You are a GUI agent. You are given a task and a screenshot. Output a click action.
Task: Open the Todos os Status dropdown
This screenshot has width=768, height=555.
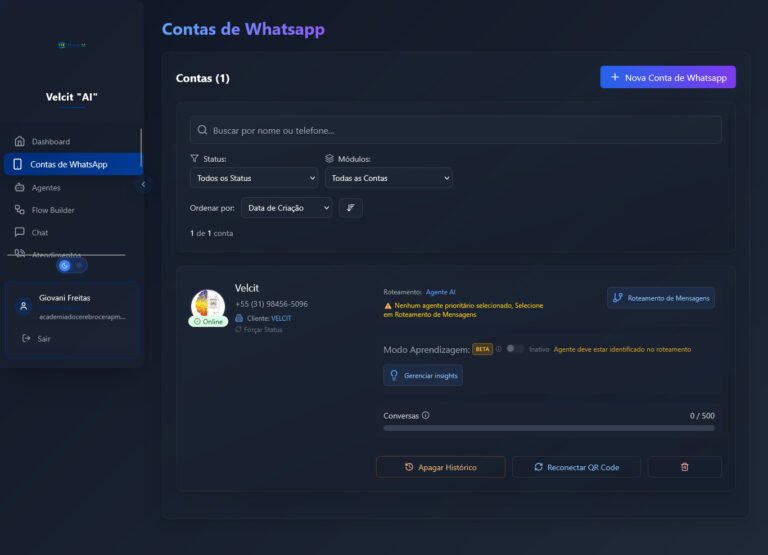(x=254, y=178)
